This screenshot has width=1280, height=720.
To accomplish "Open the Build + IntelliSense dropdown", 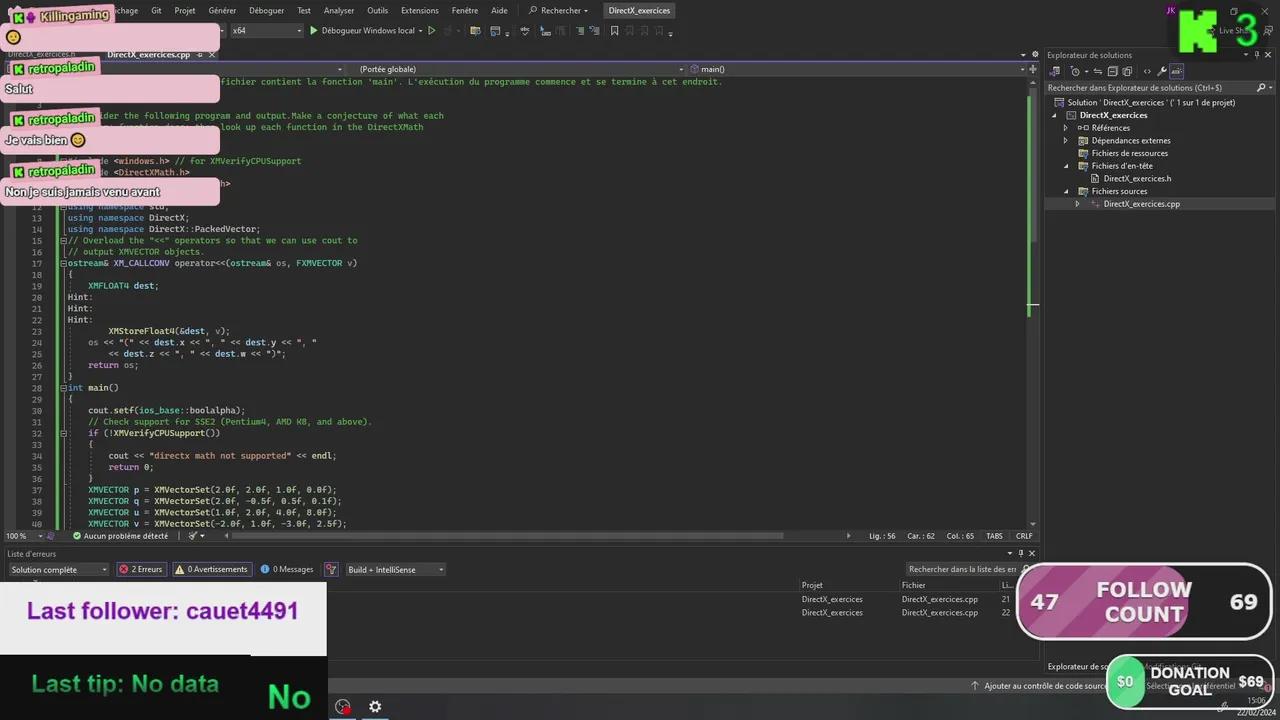I will 395,569.
